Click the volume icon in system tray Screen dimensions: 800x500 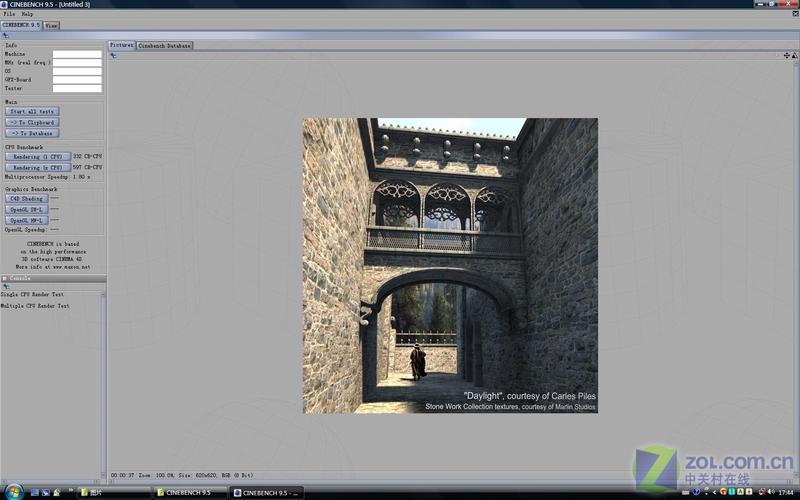coord(770,492)
